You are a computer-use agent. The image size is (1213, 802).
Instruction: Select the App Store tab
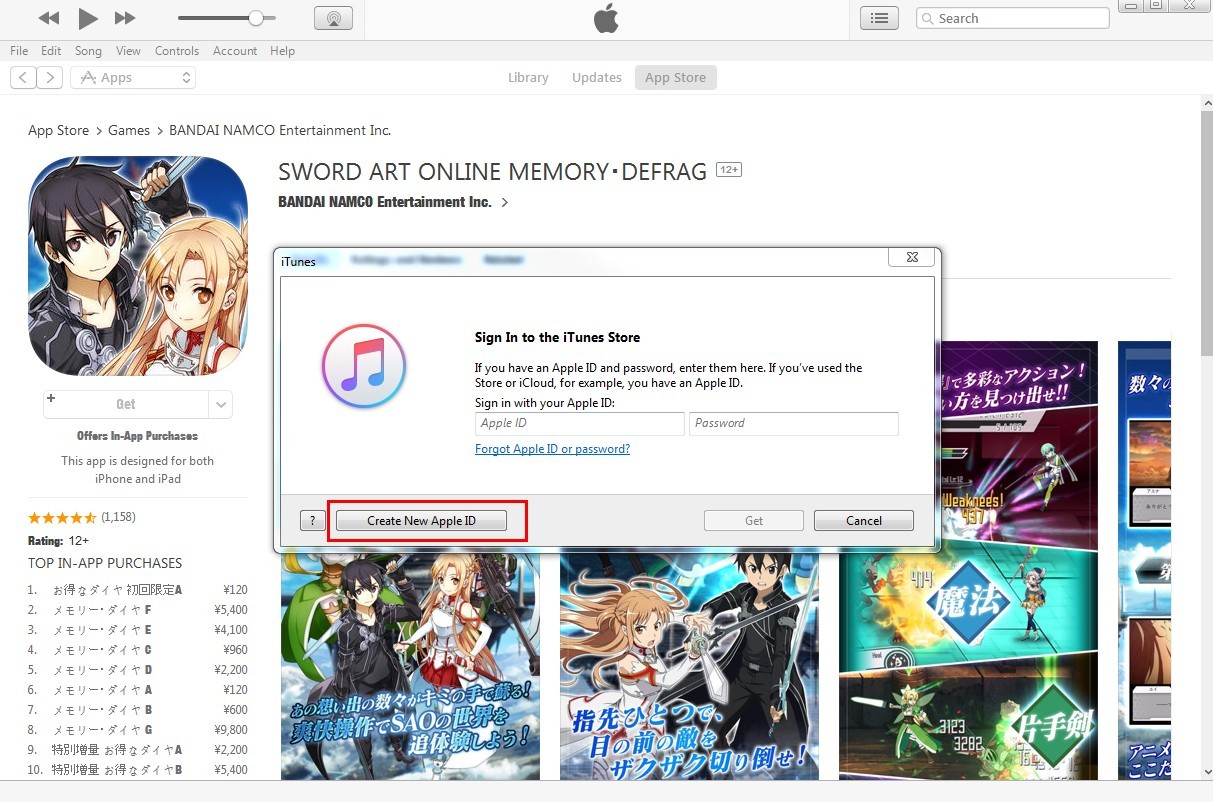point(675,77)
